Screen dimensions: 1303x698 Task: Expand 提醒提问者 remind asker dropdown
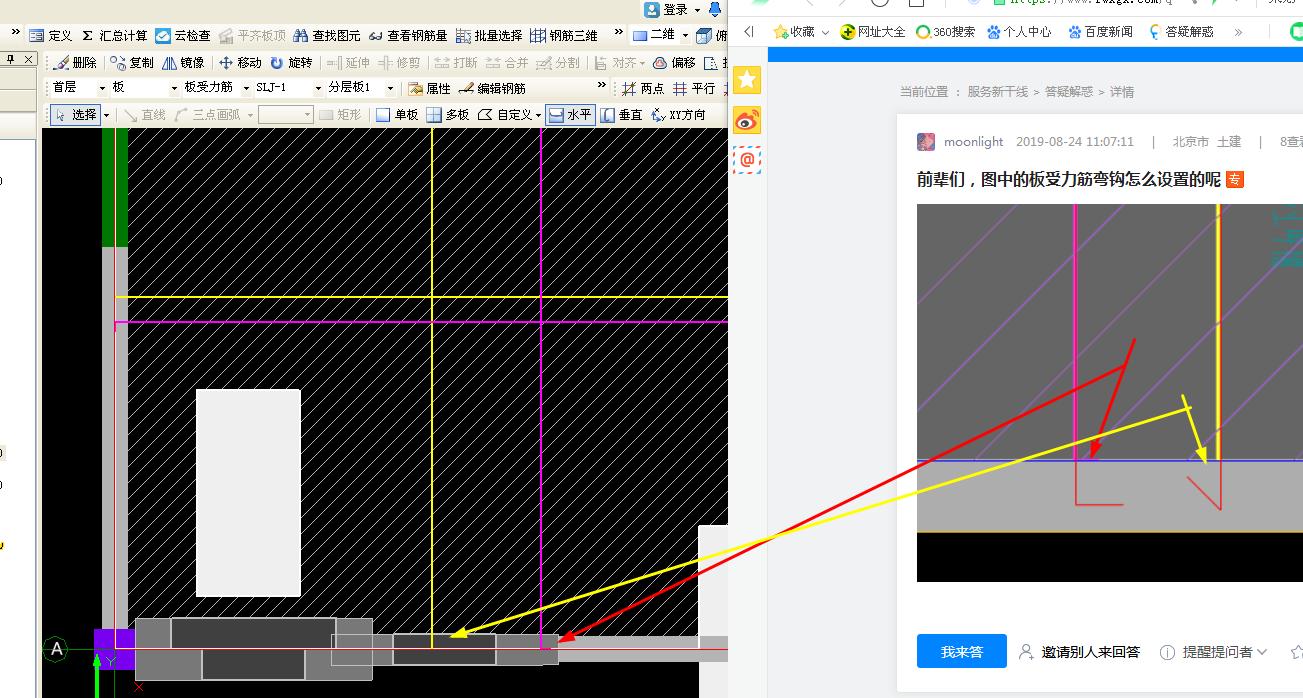1213,652
